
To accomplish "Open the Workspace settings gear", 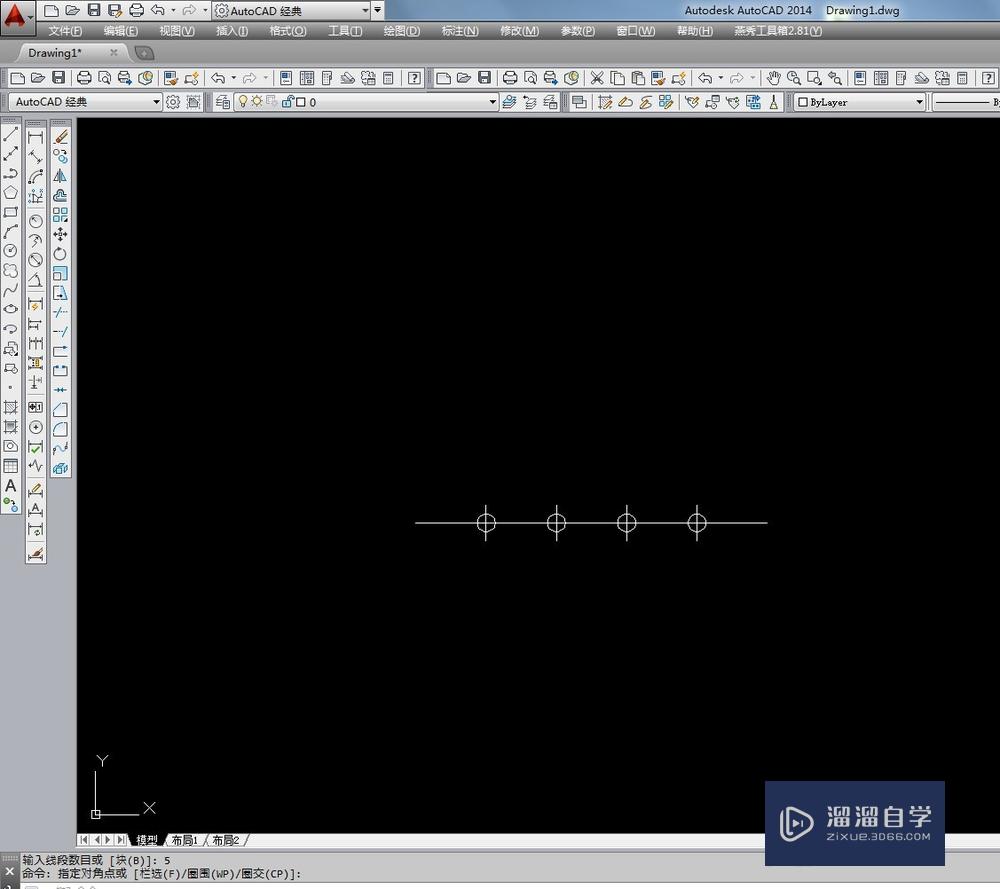I will pos(173,102).
